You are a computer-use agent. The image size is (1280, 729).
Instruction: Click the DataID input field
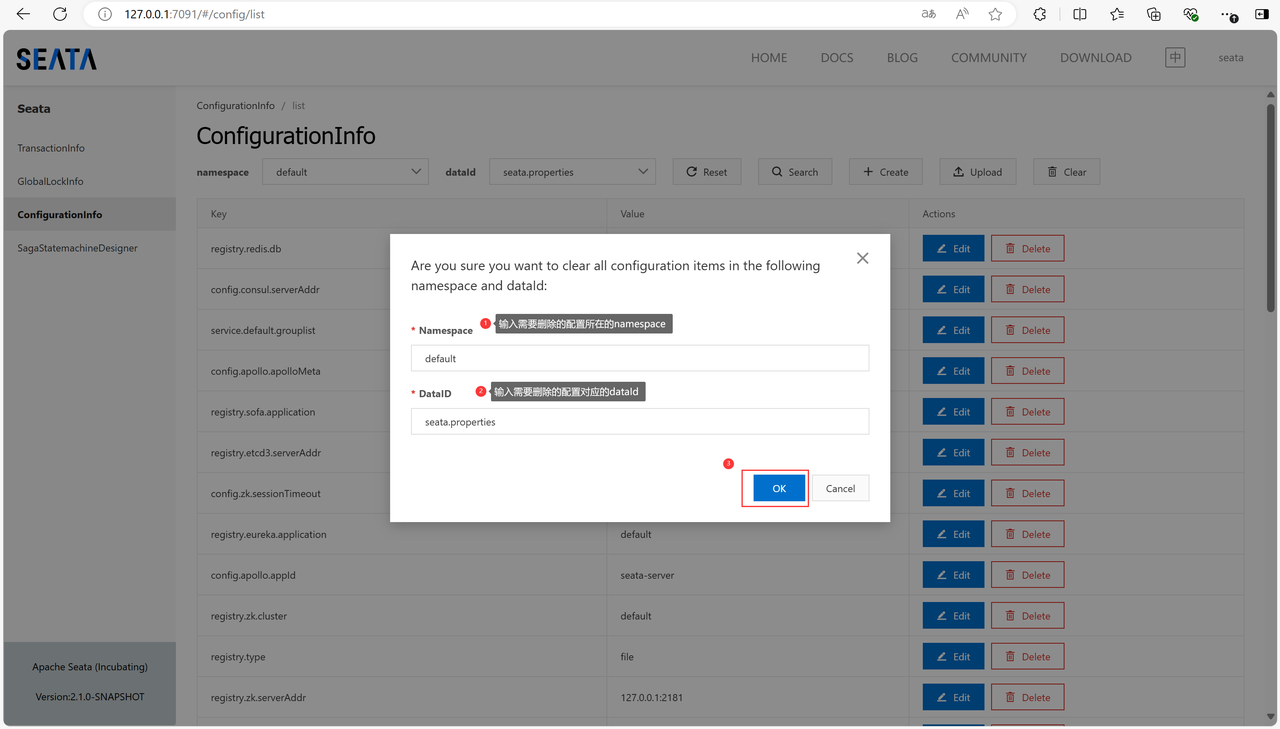click(x=640, y=422)
